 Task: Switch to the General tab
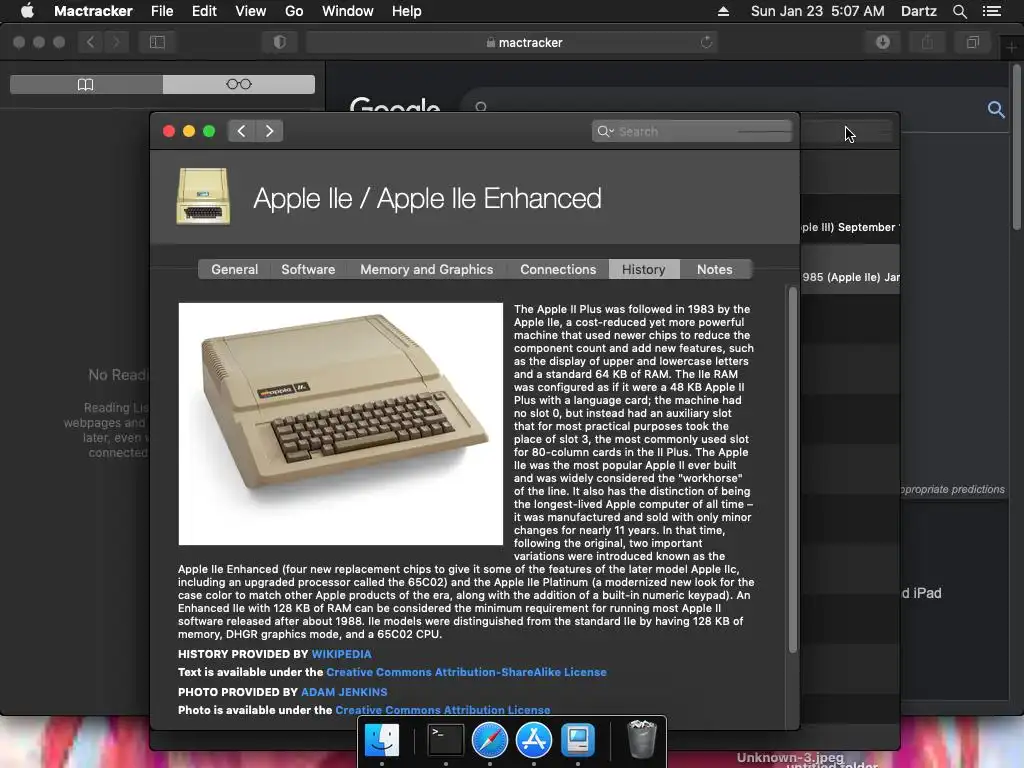(234, 269)
